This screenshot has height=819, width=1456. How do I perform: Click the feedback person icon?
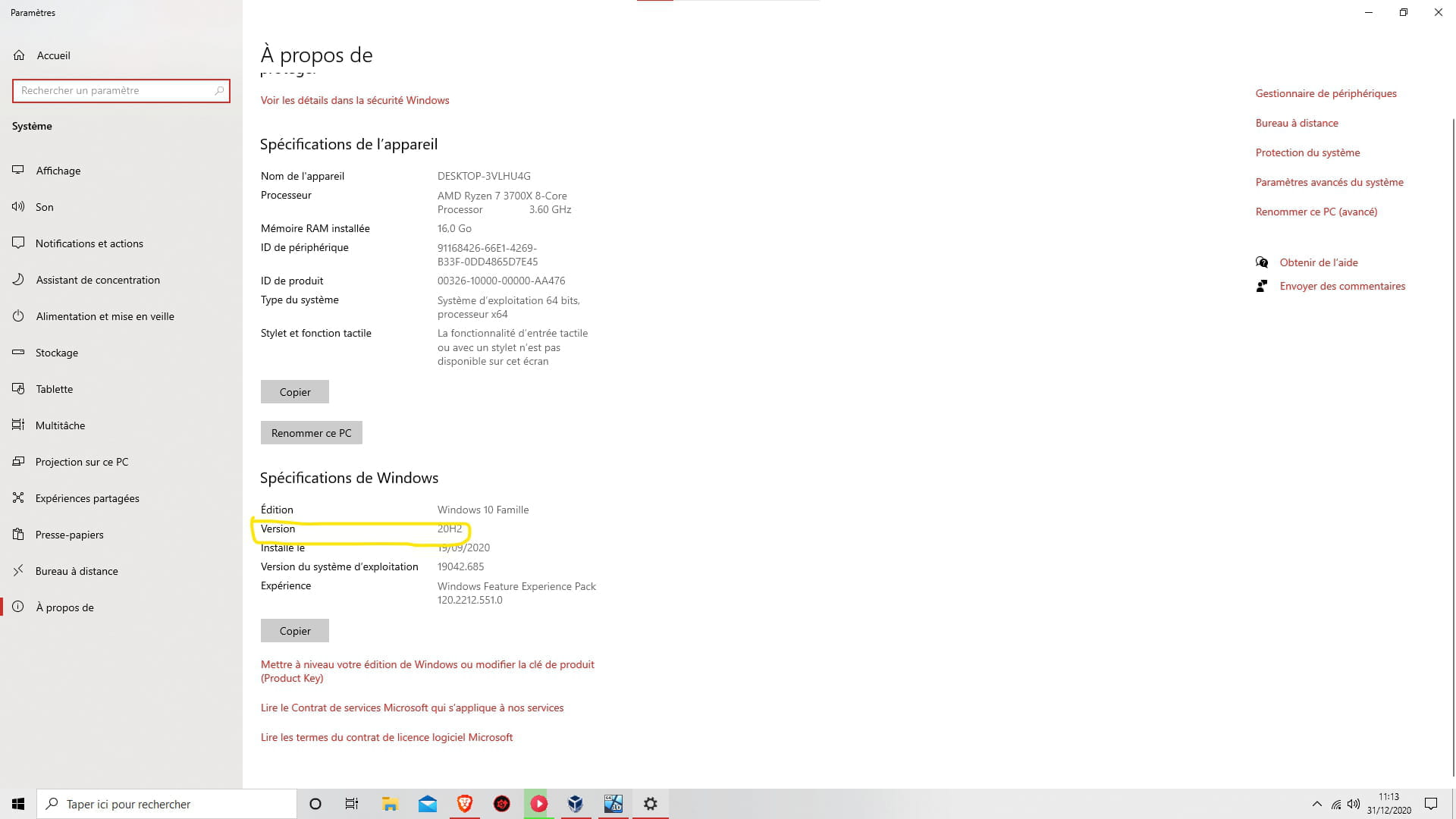point(1262,286)
